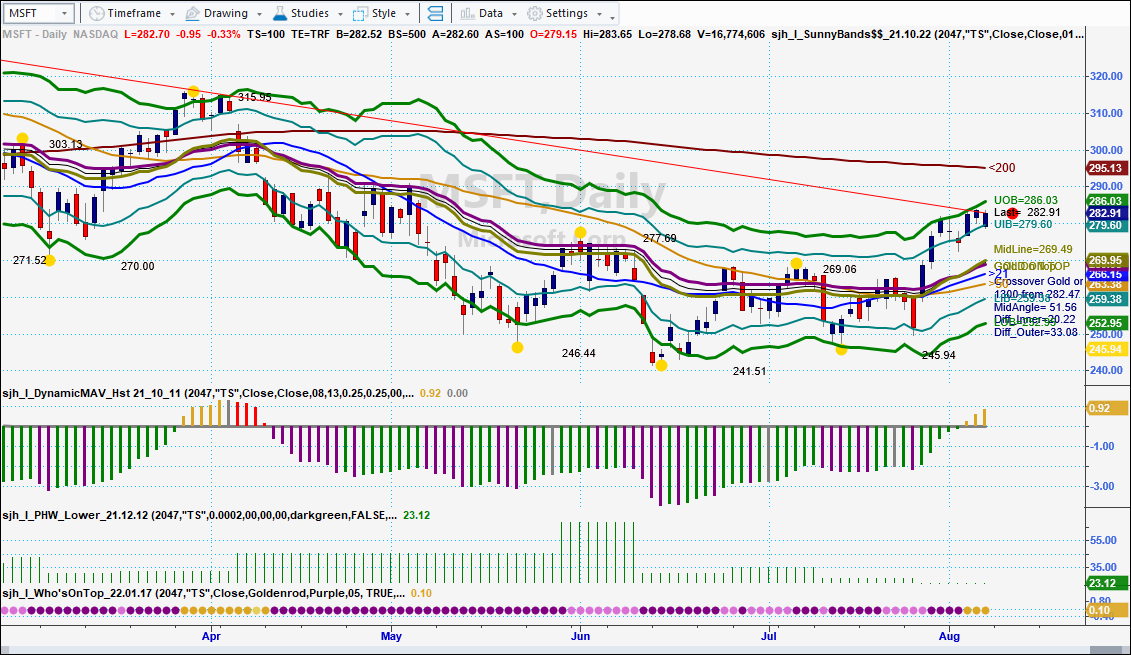This screenshot has height=655, width=1131.
Task: Click the NASDAQ exchange label
Action: click(x=95, y=34)
